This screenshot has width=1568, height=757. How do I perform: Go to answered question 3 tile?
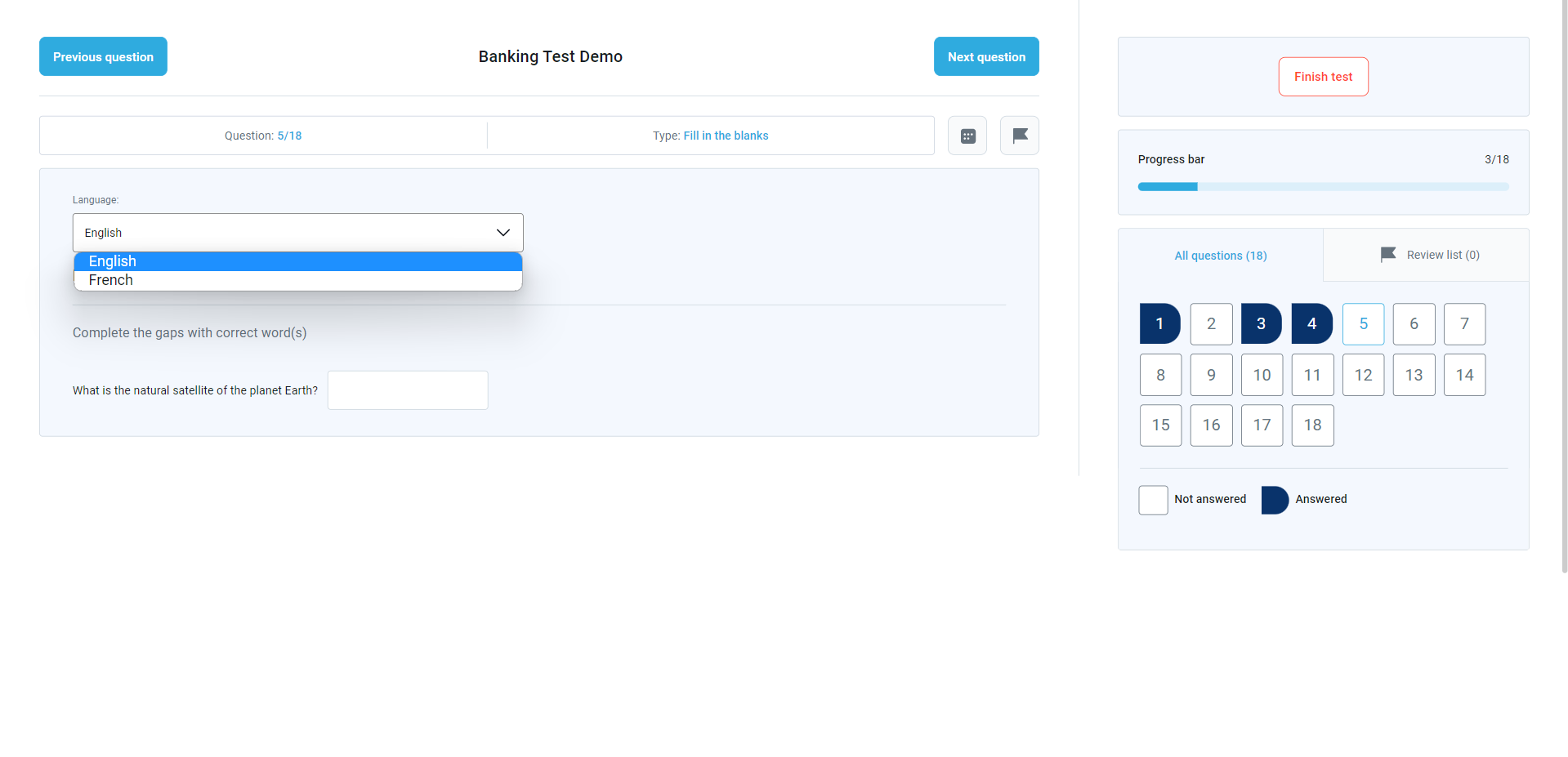(1261, 324)
